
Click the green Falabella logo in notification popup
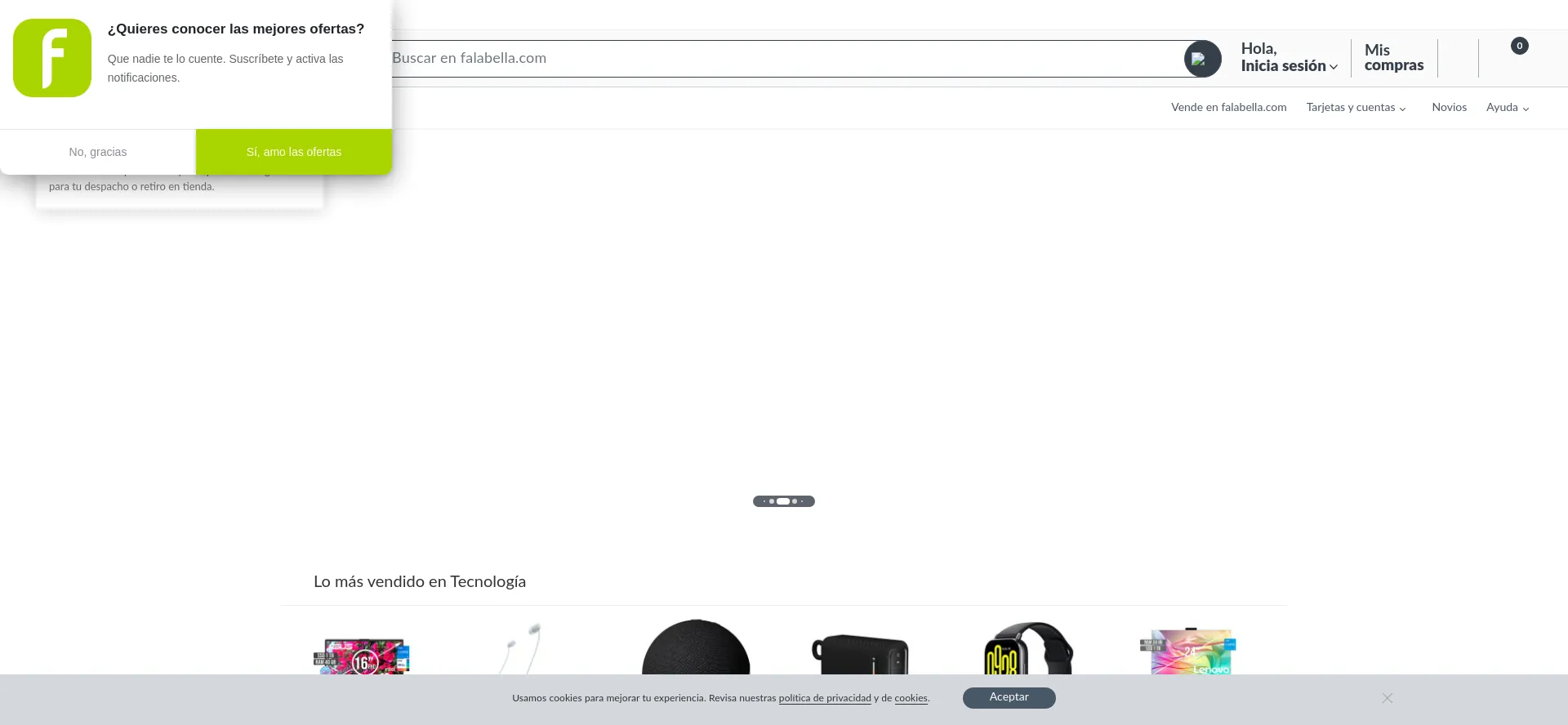52,58
